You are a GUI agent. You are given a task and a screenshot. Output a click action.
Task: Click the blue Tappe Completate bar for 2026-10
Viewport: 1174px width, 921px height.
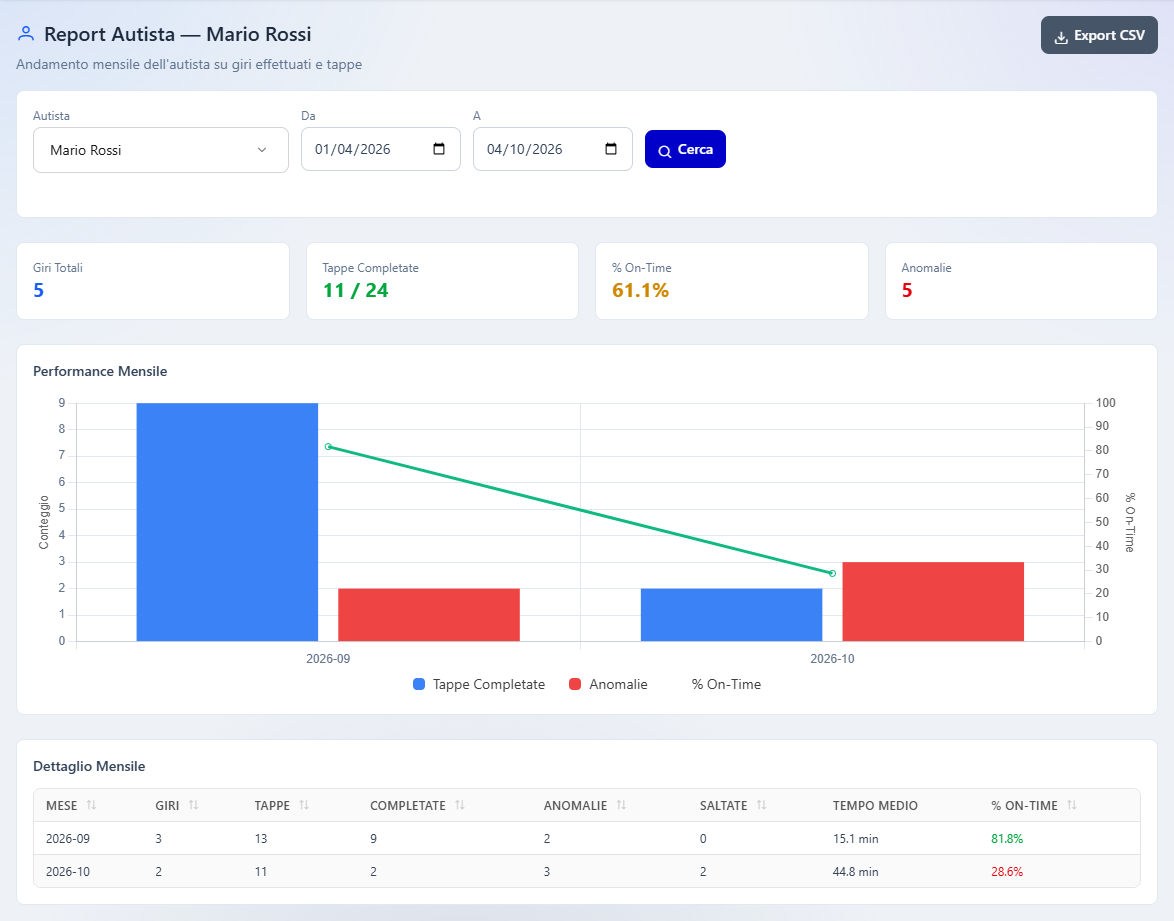click(732, 615)
